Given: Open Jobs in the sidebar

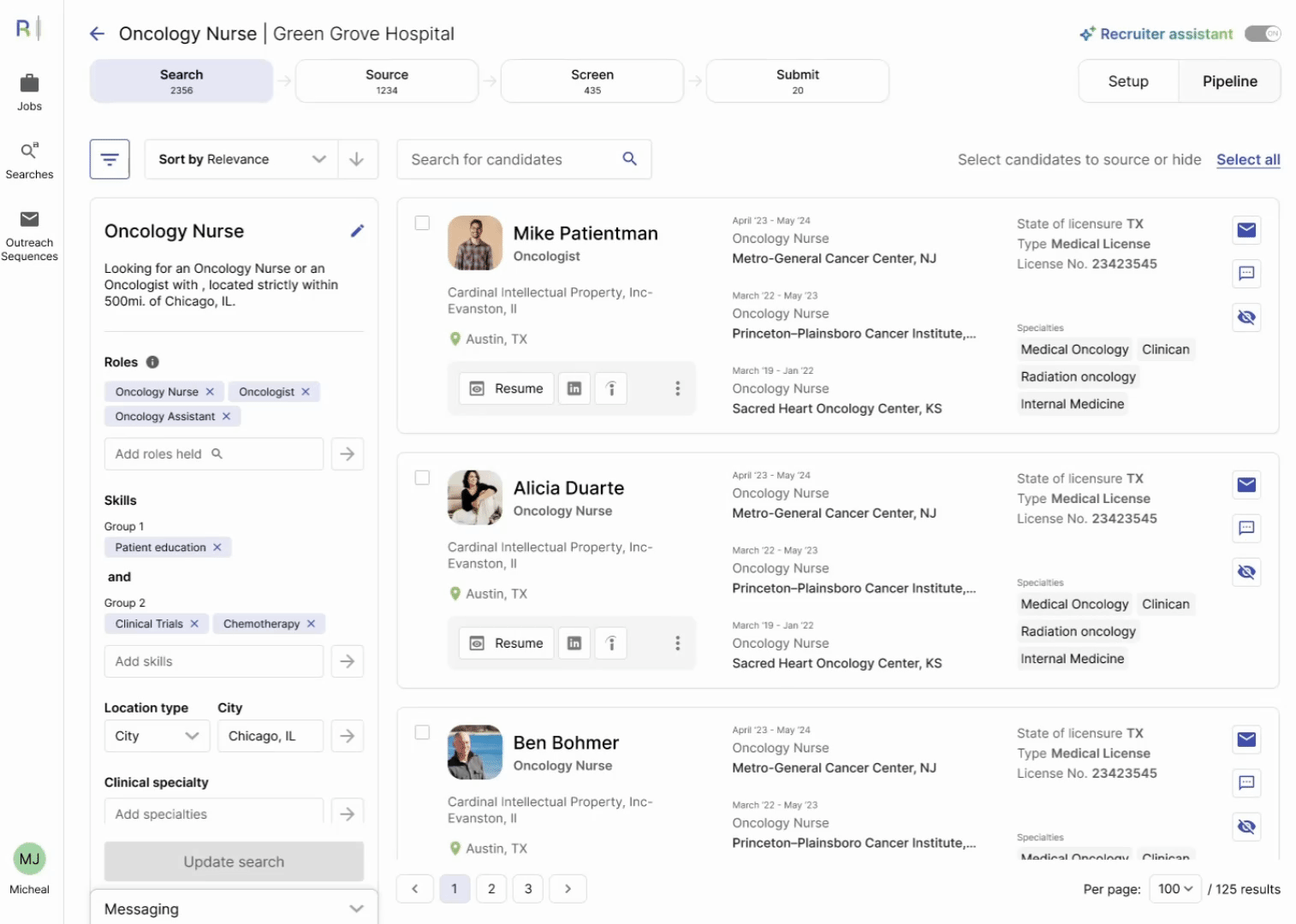Looking at the screenshot, I should coord(29,92).
